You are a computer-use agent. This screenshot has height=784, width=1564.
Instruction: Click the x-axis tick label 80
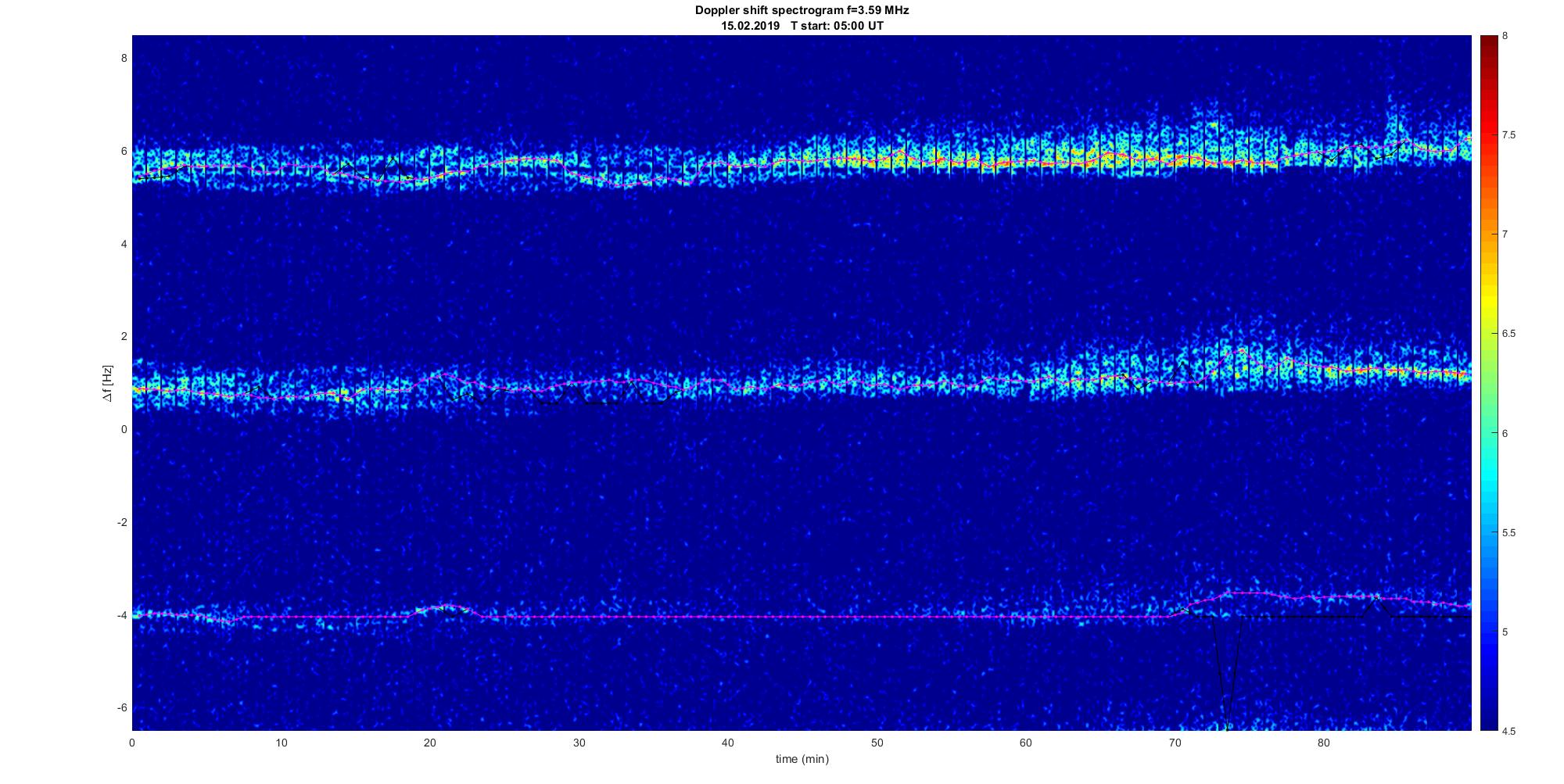(x=1323, y=743)
